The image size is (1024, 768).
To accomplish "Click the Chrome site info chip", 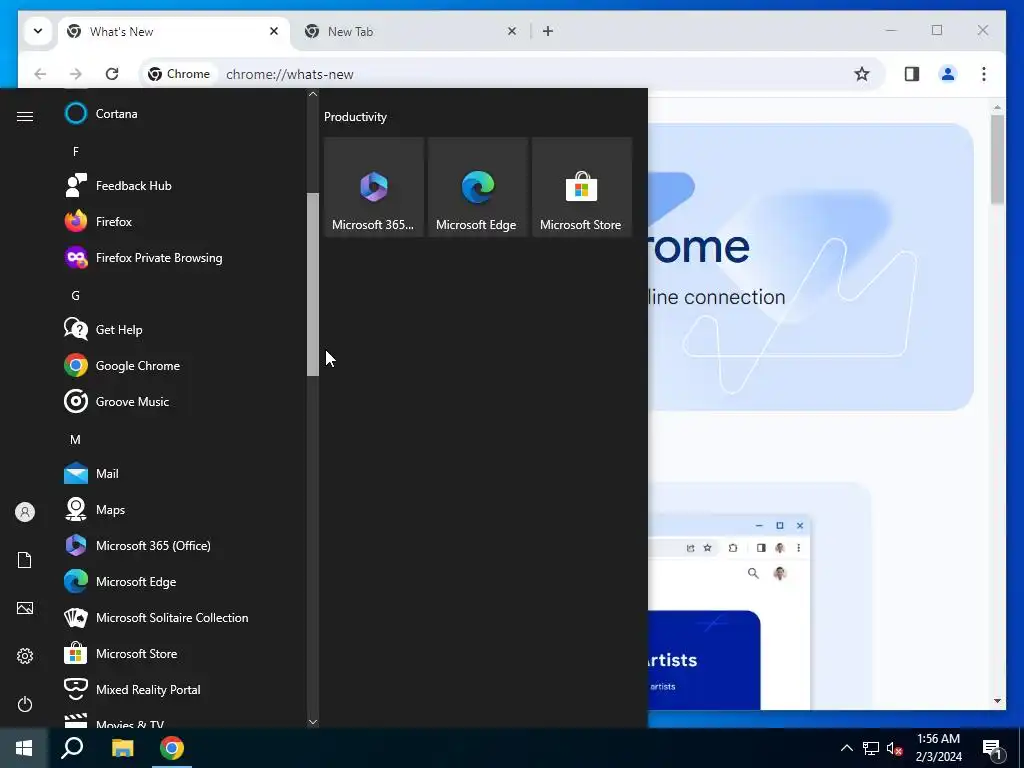I will click(179, 74).
